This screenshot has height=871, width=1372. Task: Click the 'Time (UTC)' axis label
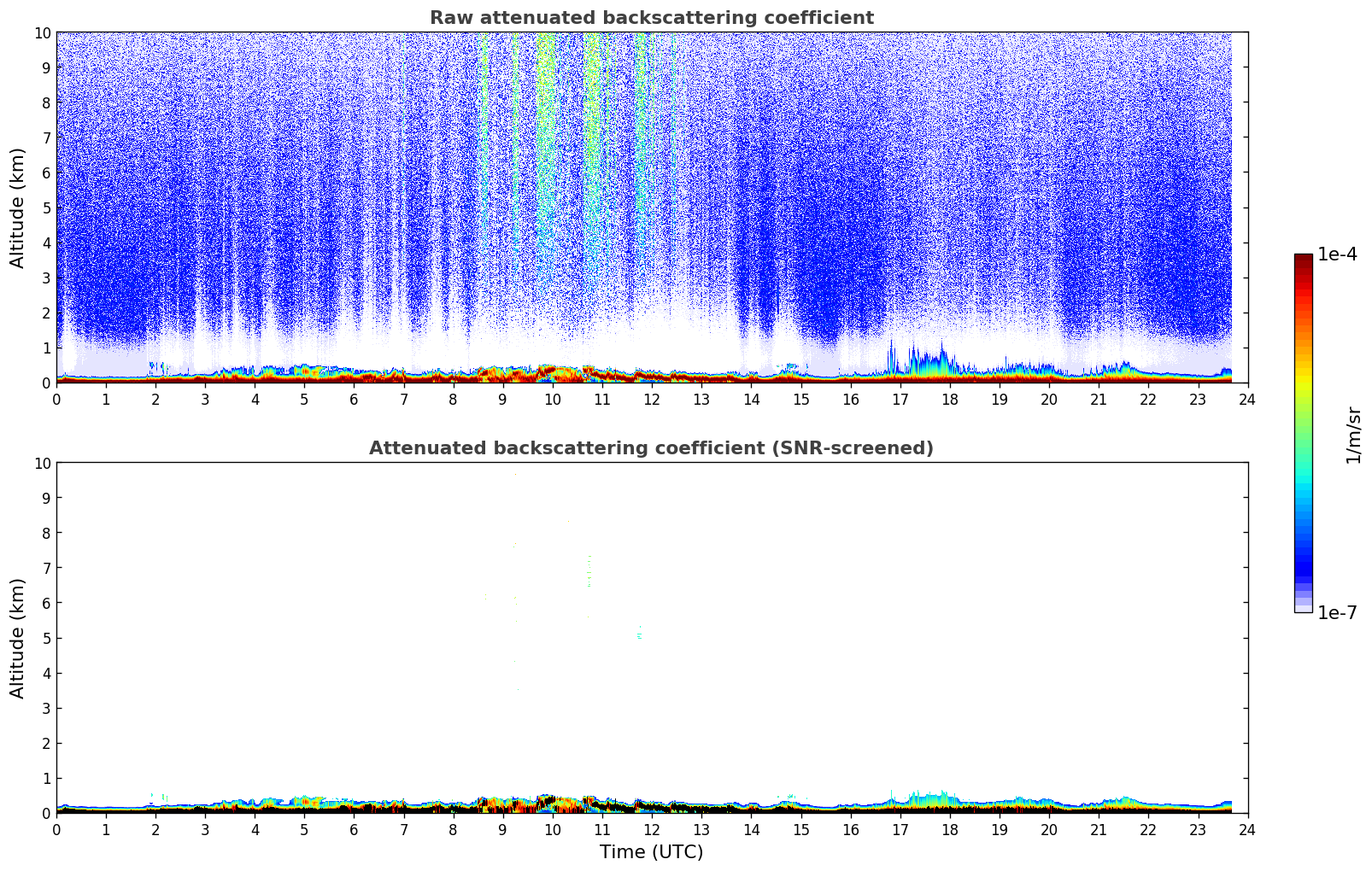pos(651,851)
